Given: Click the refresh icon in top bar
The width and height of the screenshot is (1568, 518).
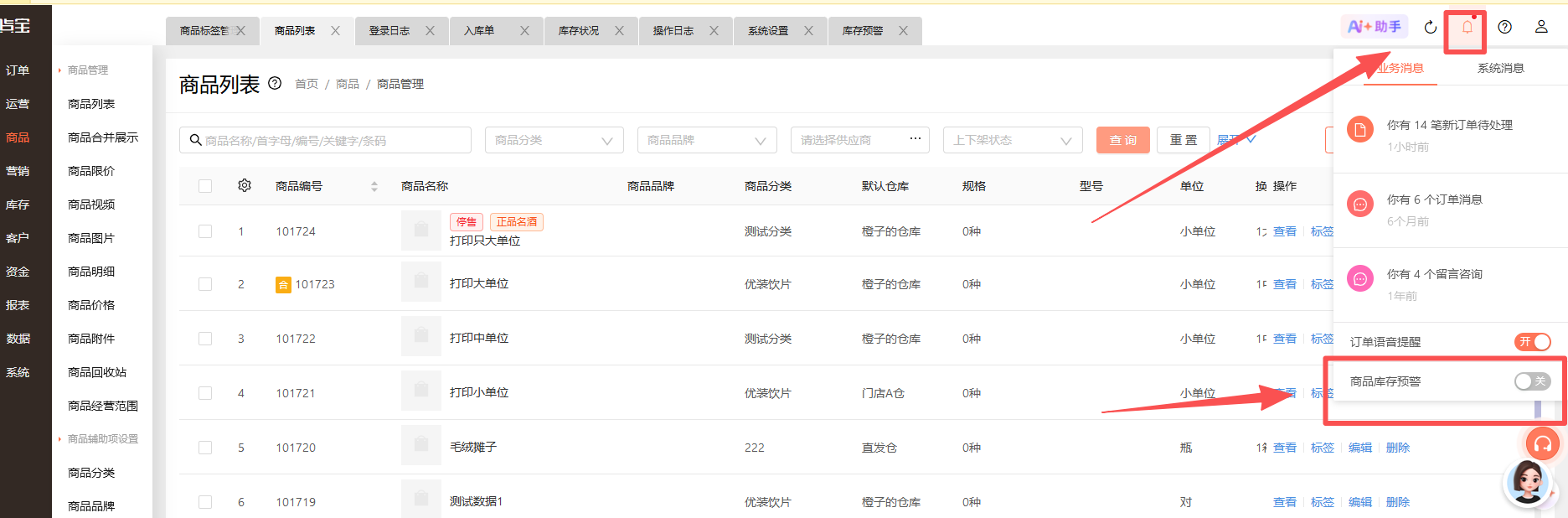Looking at the screenshot, I should (x=1431, y=27).
